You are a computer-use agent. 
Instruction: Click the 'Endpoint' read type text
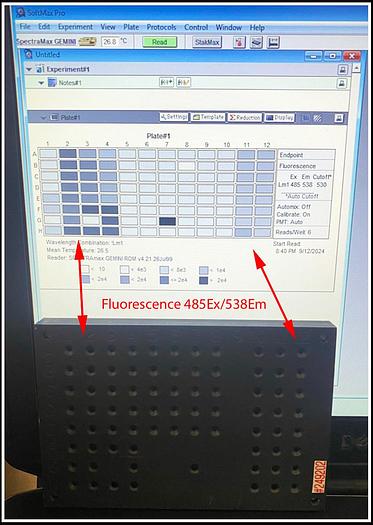click(x=291, y=155)
